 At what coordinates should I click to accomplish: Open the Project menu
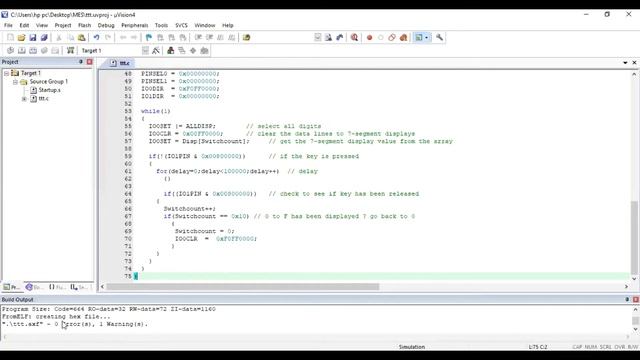tap(63, 25)
